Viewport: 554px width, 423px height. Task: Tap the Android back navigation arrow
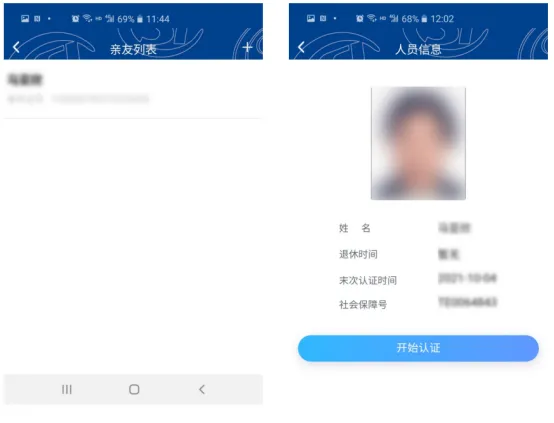point(202,389)
